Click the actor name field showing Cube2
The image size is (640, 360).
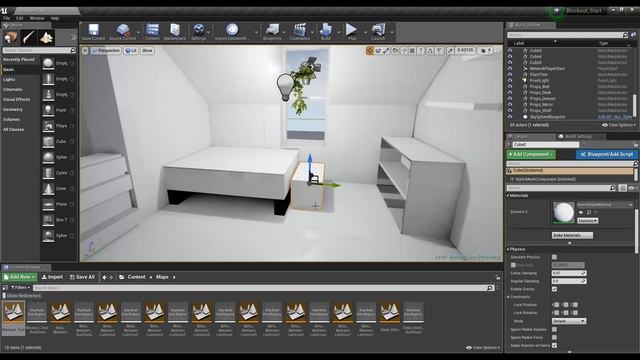coord(545,144)
